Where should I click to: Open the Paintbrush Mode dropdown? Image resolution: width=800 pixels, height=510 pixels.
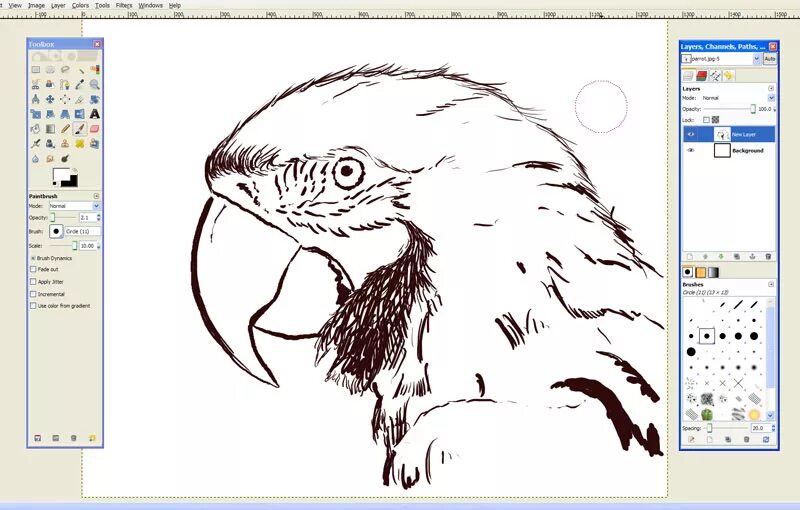[x=74, y=206]
